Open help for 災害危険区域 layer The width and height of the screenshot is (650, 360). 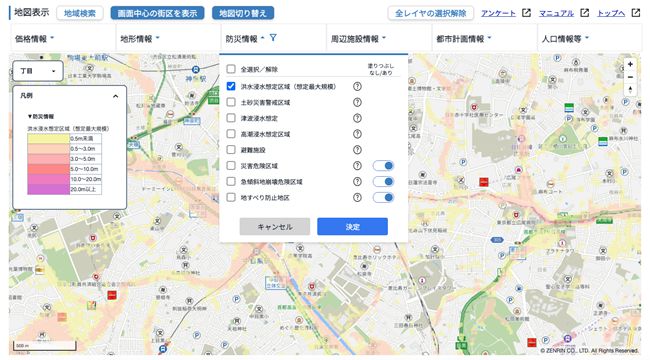pyautogui.click(x=357, y=166)
